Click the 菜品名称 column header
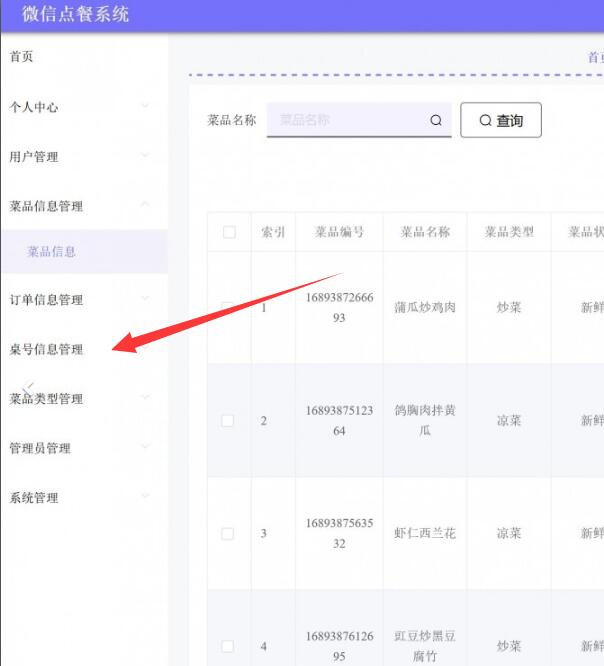604x666 pixels. tap(425, 232)
